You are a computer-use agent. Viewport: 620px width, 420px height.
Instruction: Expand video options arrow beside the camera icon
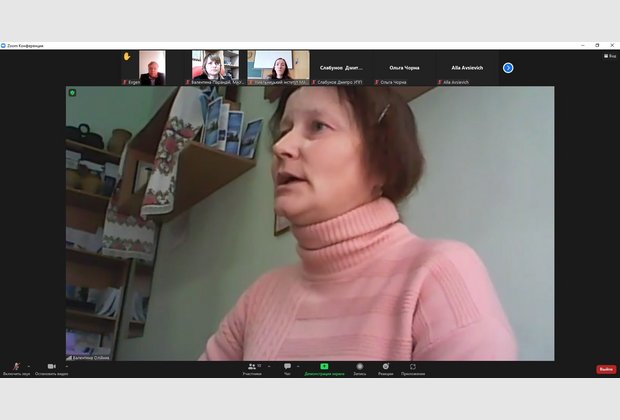(66, 366)
